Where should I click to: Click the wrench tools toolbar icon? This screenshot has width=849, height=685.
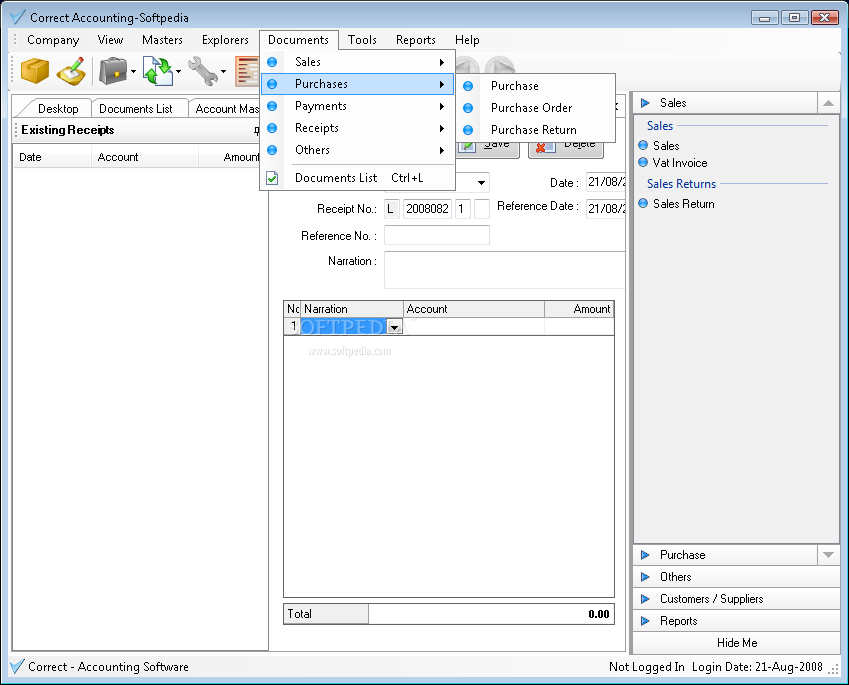click(203, 71)
